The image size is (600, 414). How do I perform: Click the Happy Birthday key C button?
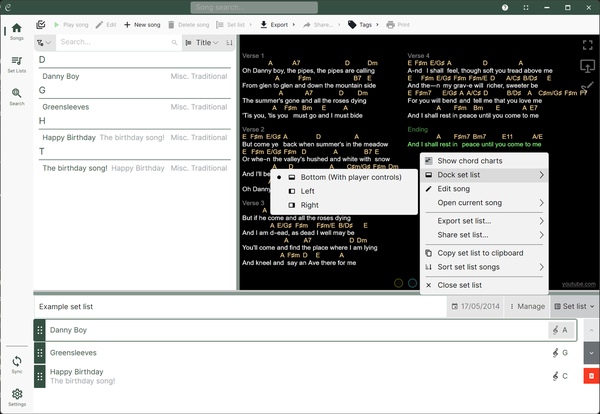click(x=560, y=376)
